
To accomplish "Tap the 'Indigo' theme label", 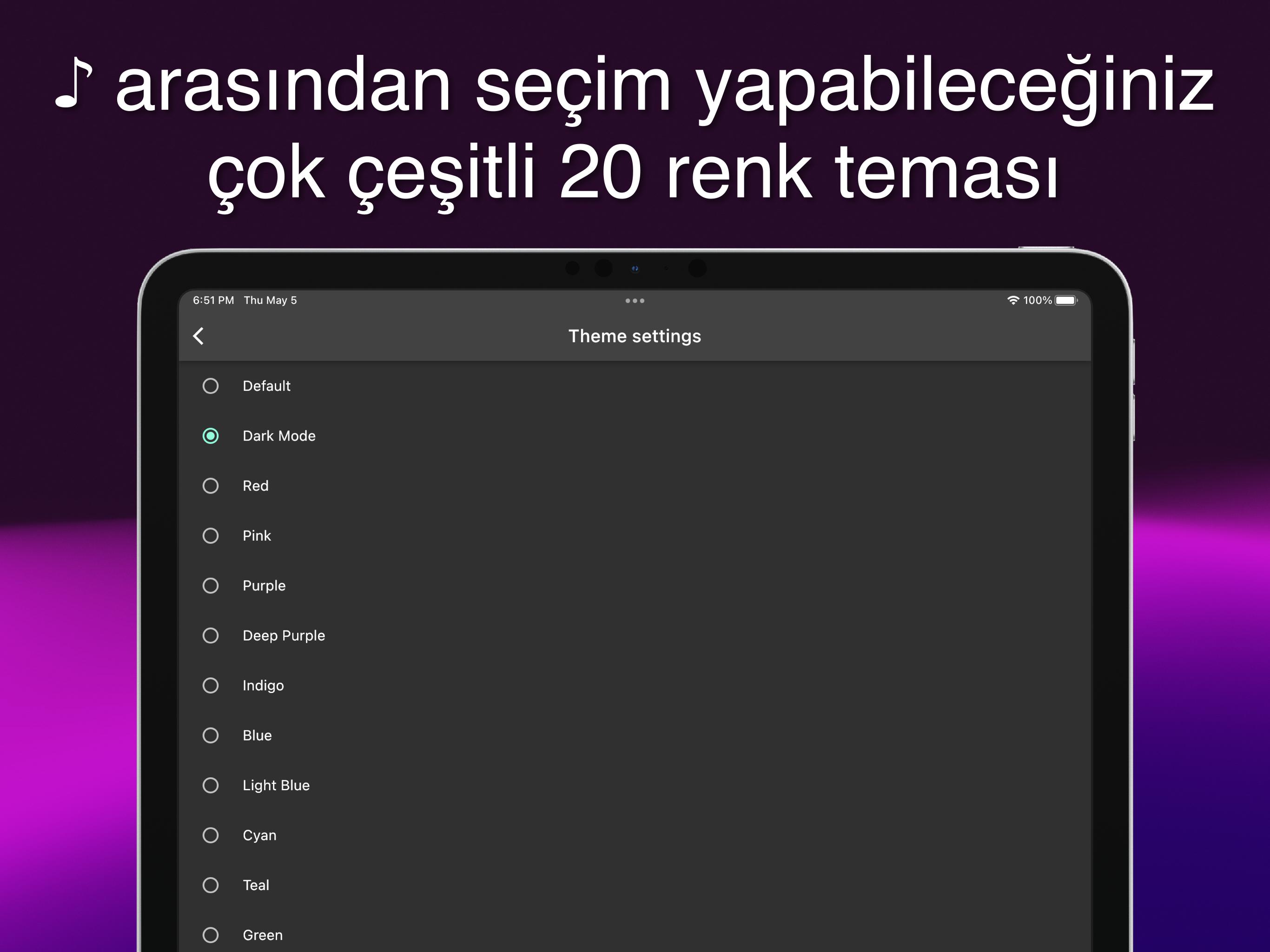I will [x=263, y=686].
